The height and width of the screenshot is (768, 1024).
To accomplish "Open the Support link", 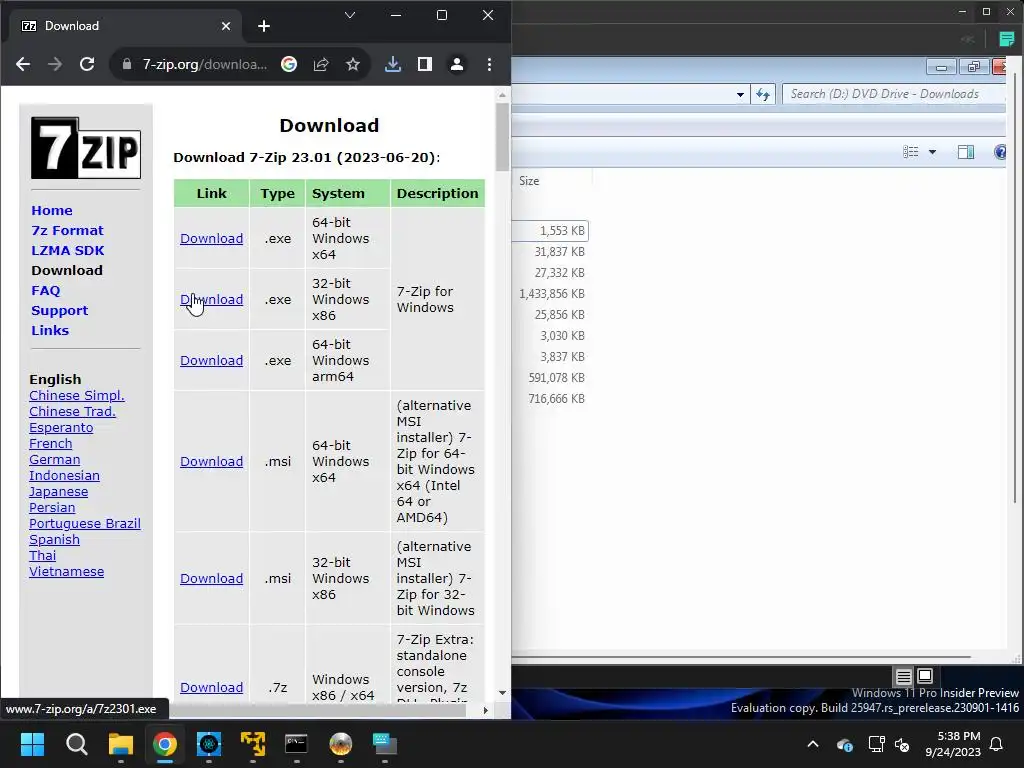I will click(x=59, y=311).
